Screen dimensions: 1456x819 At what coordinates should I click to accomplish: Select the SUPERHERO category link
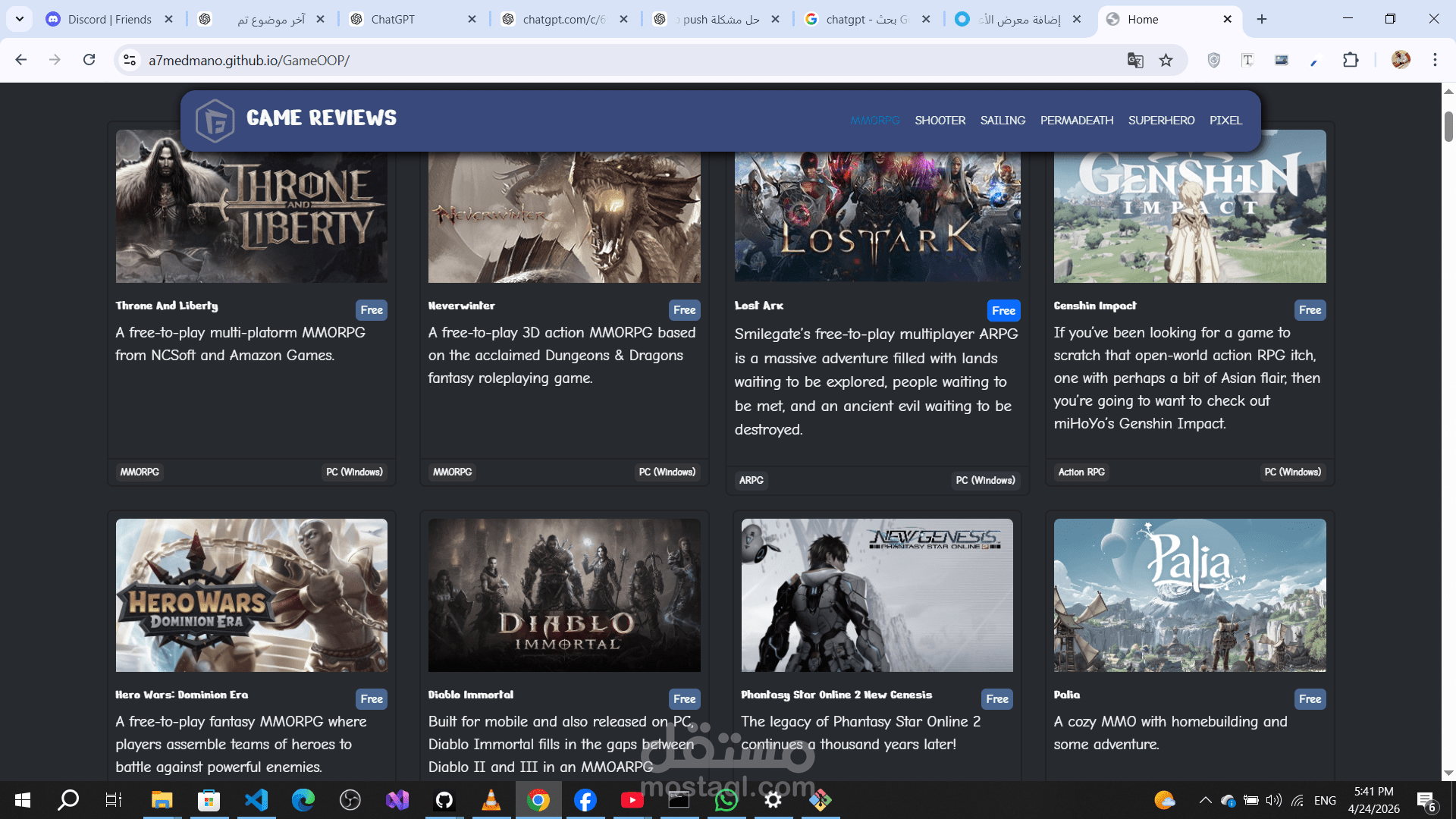click(1161, 120)
